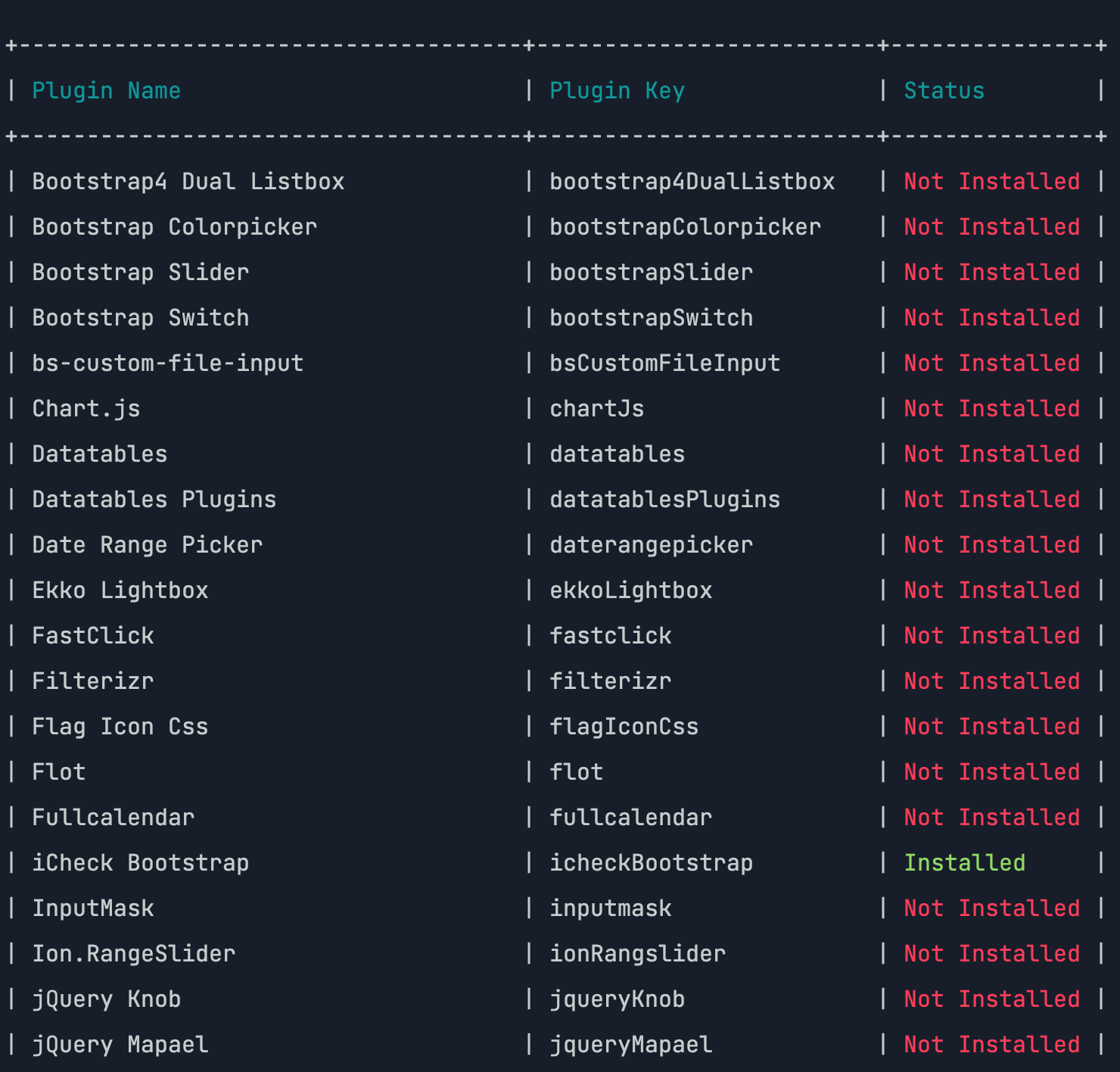Click the 'ionRangslider' plugin key
1120x1072 pixels.
click(638, 954)
